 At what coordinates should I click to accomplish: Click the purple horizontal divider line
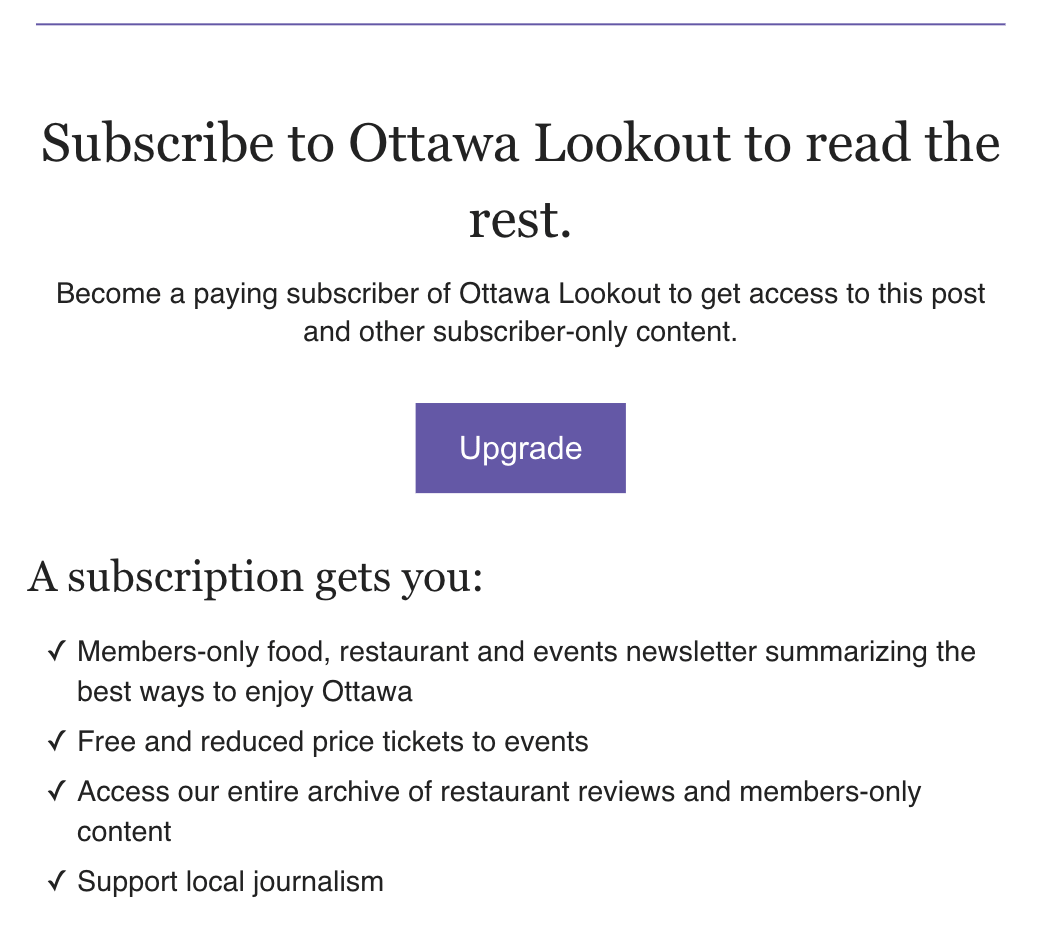[x=520, y=25]
